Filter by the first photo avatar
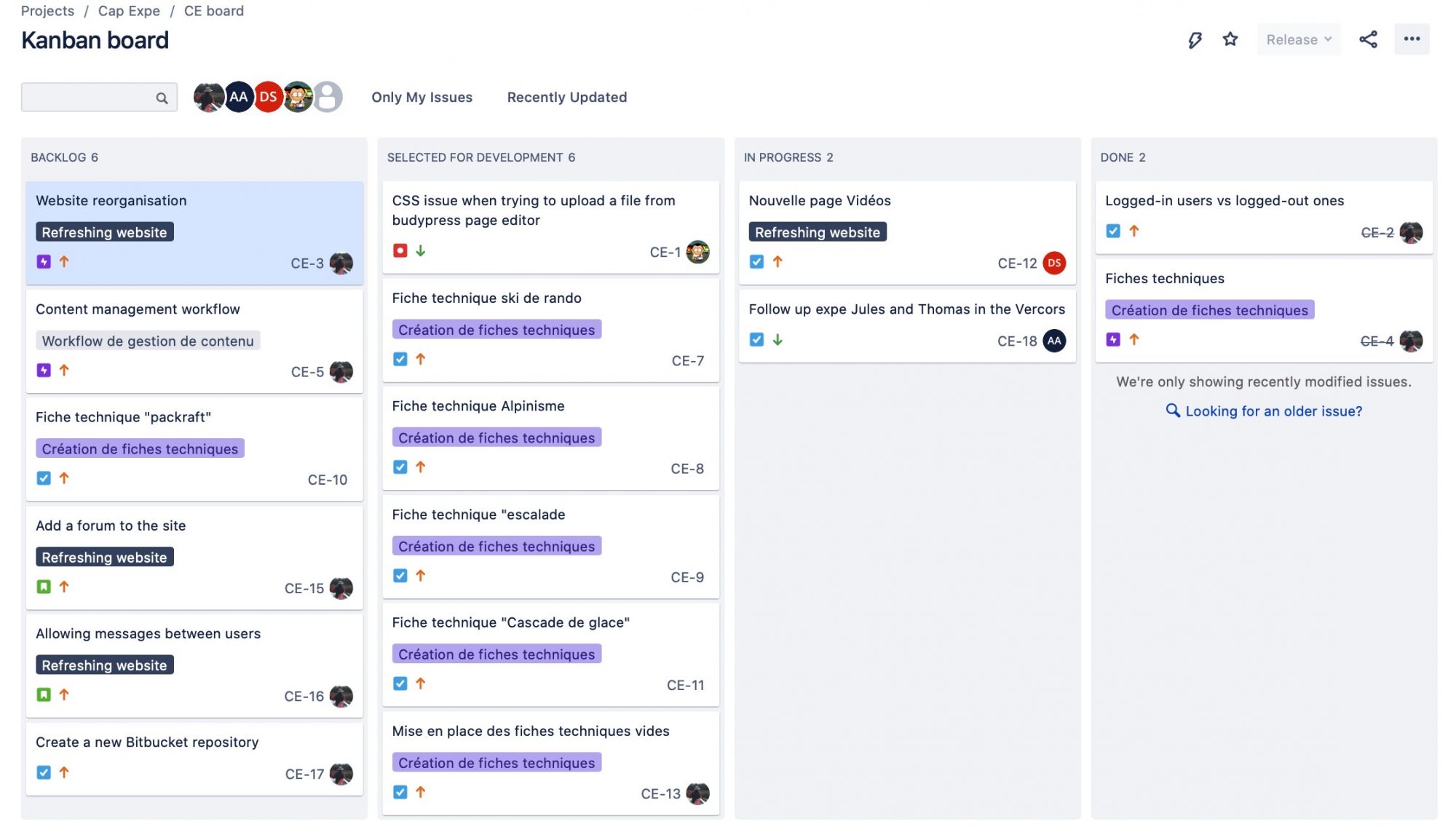Screen dimensions: 1456x832 pos(208,97)
